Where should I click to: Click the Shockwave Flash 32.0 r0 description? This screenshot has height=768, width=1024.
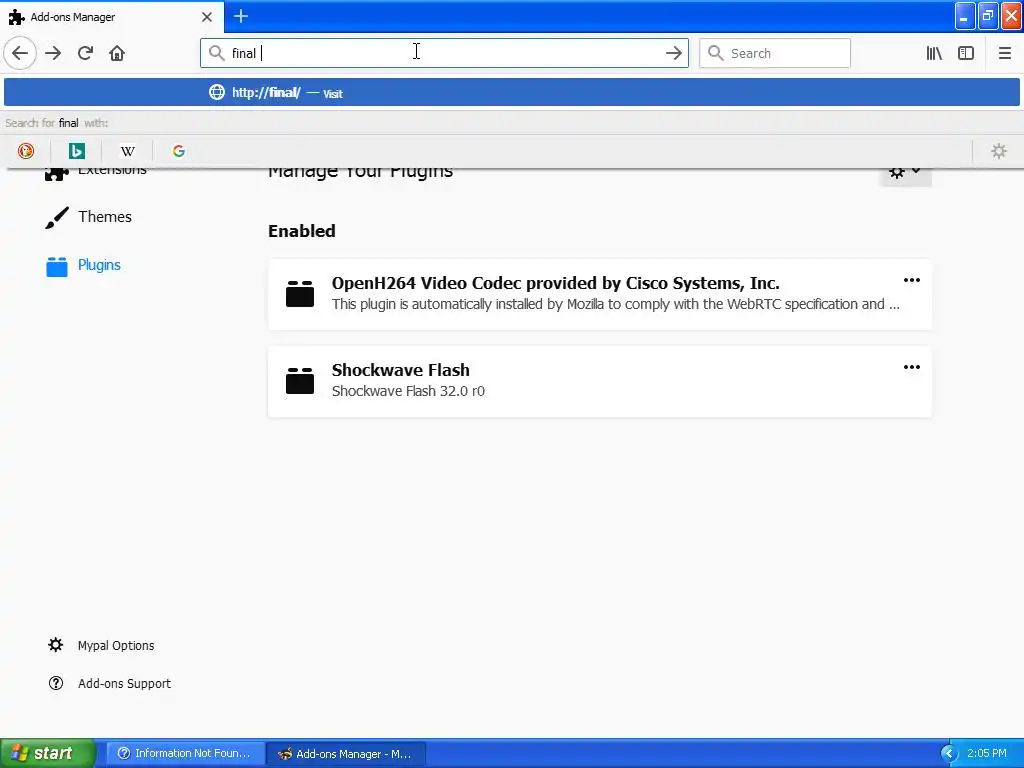pyautogui.click(x=408, y=391)
